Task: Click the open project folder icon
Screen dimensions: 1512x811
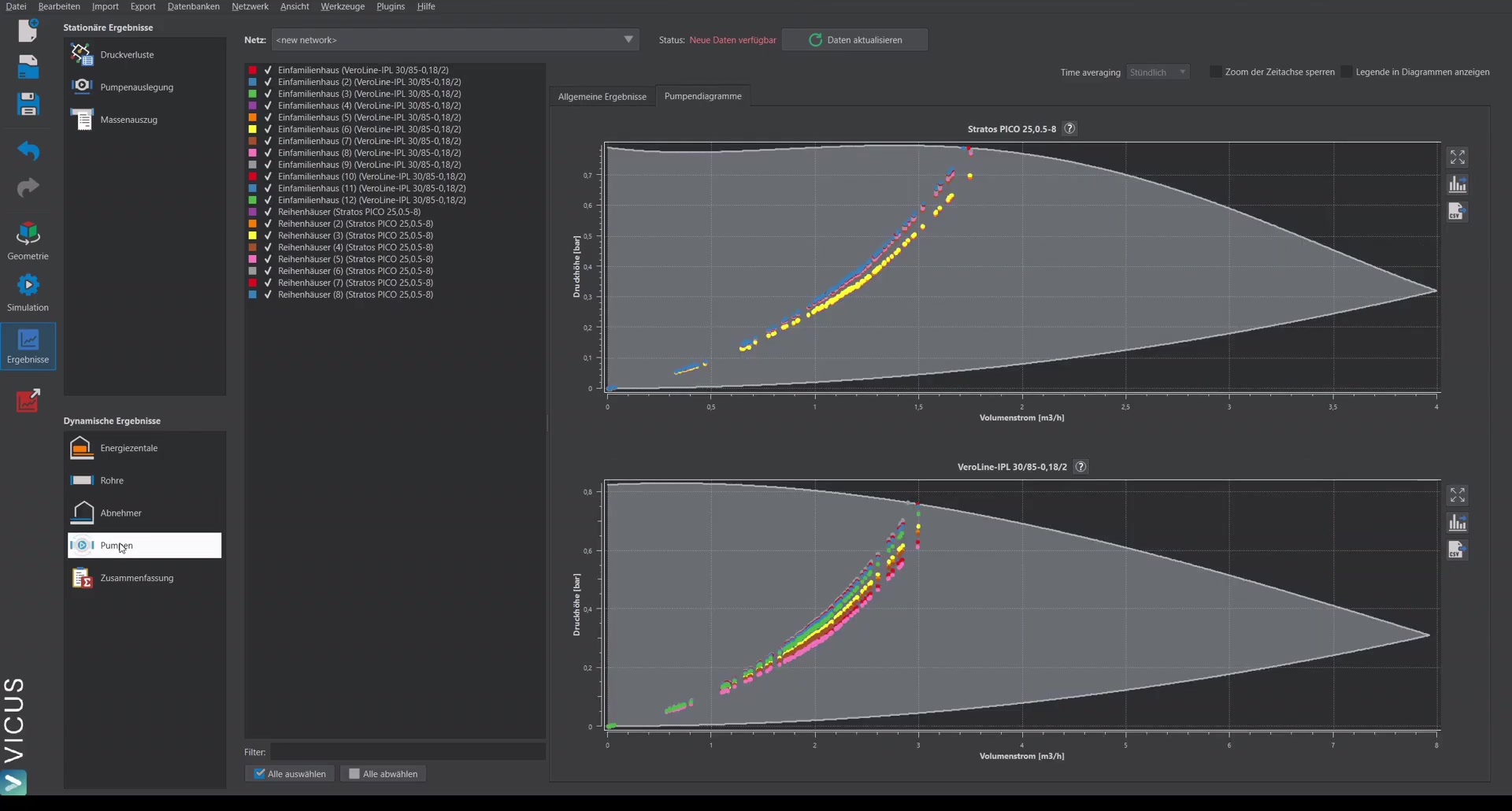Action: [x=28, y=67]
